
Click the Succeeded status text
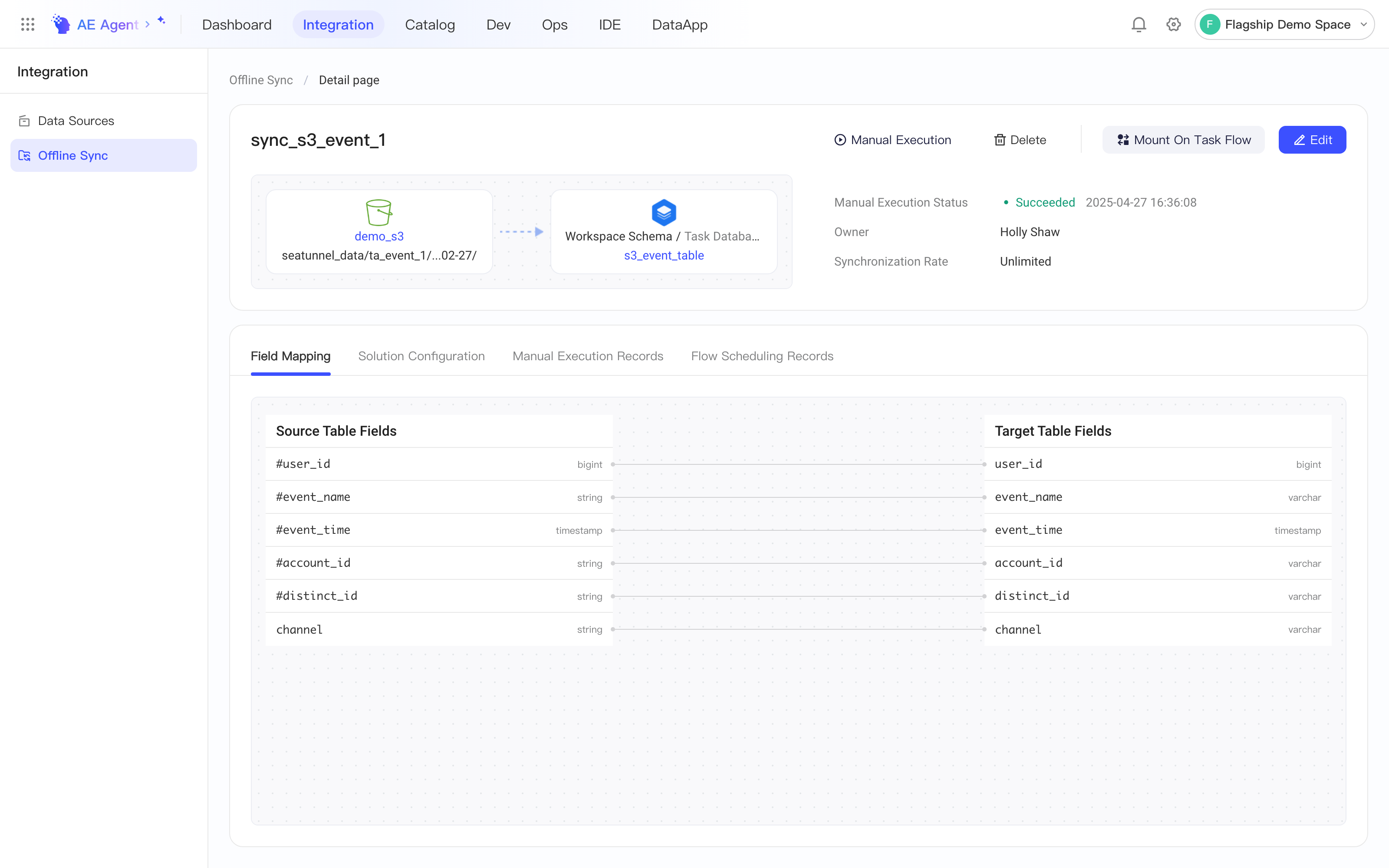1045,202
